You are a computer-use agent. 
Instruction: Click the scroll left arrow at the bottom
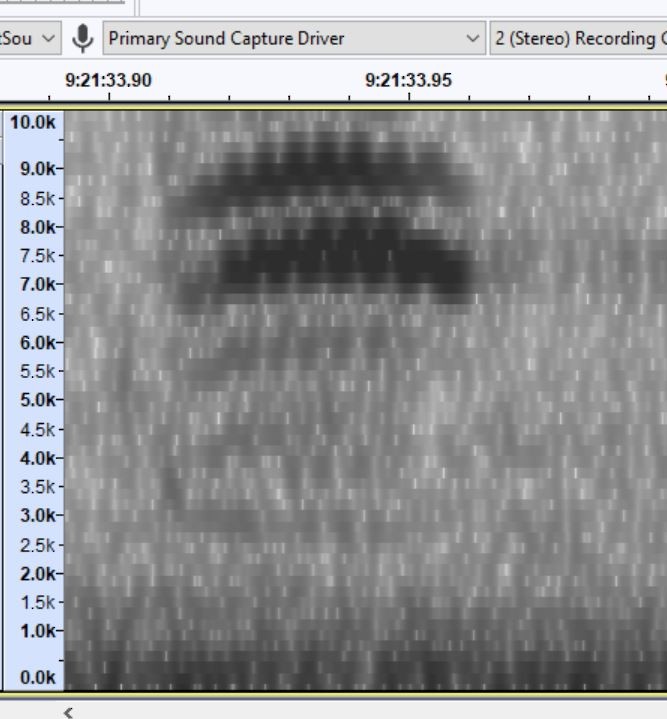click(x=68, y=712)
